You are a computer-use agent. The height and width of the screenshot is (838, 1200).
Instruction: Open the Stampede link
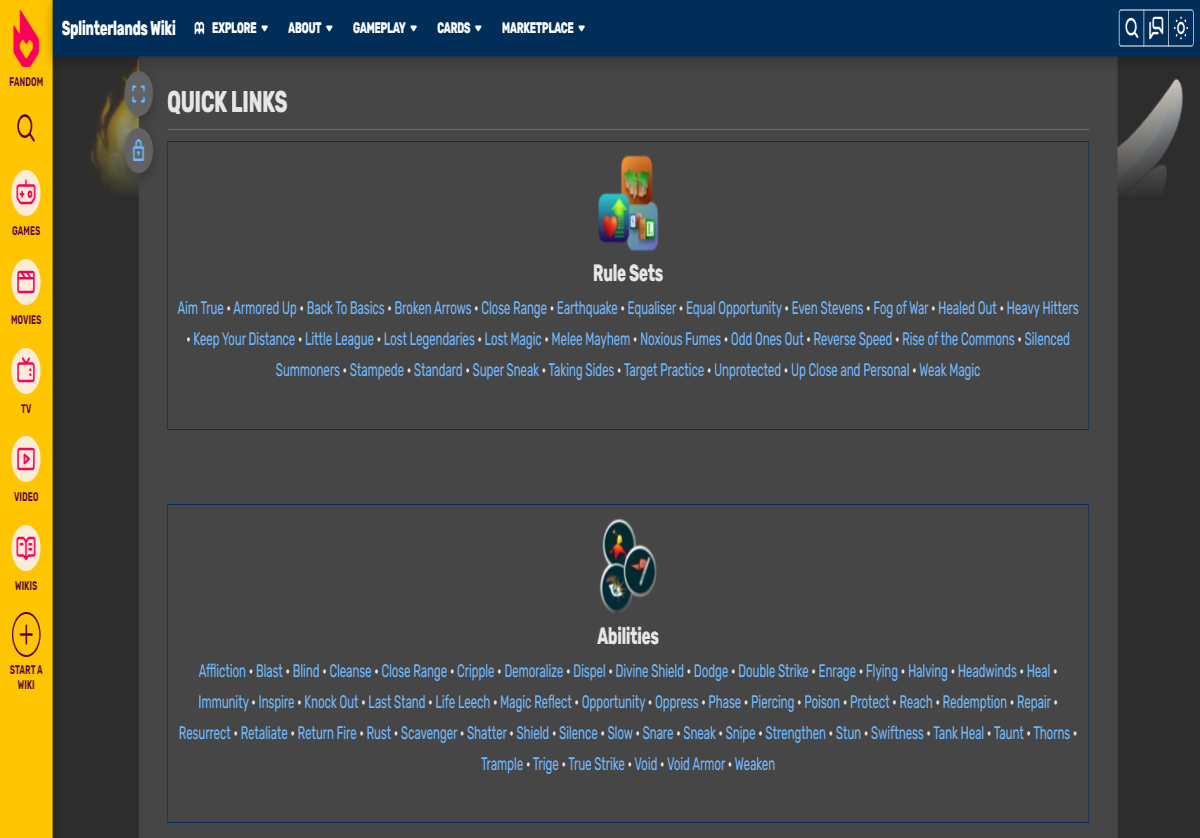[x=377, y=370]
